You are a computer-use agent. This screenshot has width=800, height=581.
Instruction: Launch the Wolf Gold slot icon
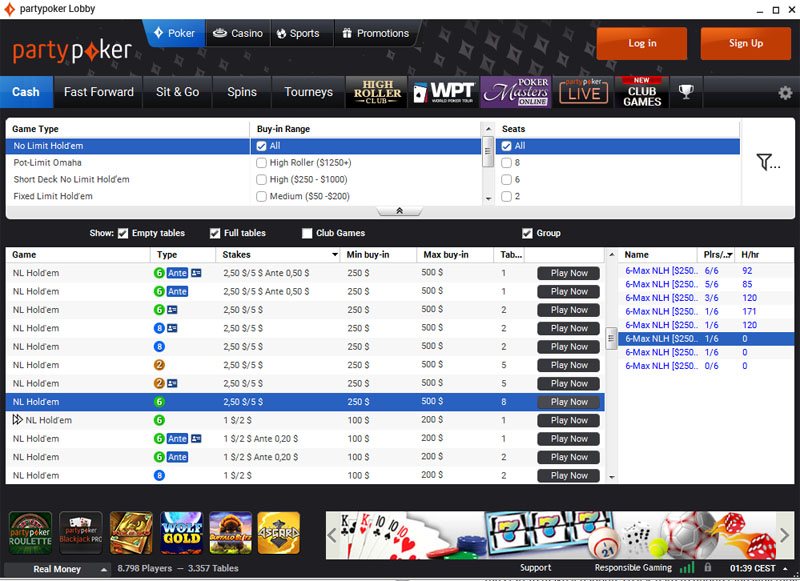[x=182, y=533]
